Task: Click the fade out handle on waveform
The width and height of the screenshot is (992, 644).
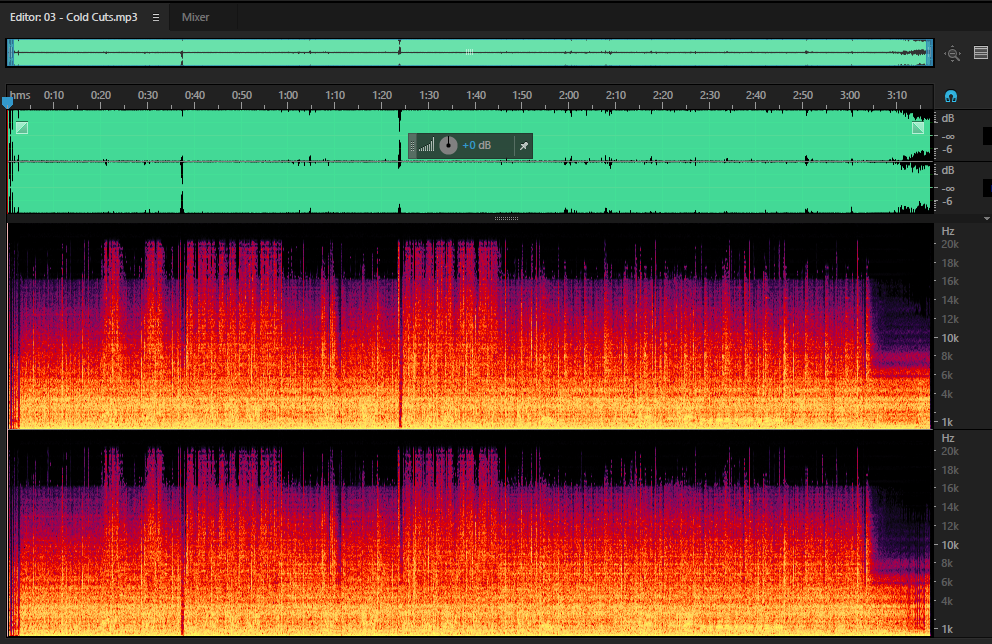Action: (918, 128)
